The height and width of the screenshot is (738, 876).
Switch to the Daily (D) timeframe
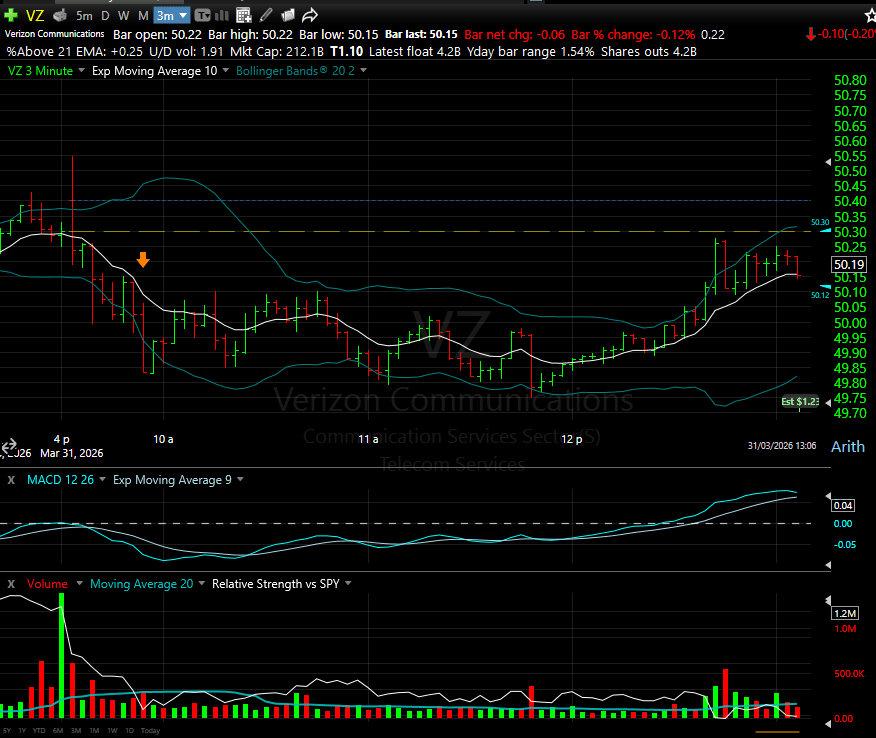pyautogui.click(x=106, y=15)
